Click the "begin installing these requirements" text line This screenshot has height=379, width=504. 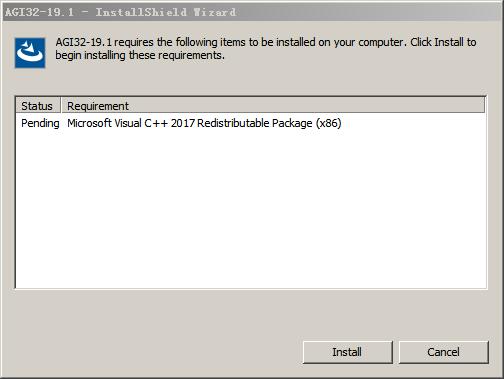coord(140,55)
